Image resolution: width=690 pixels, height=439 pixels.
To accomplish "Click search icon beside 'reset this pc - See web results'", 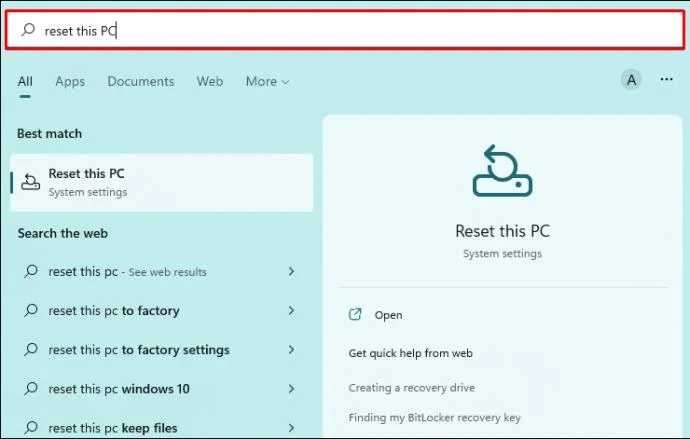I will point(31,271).
